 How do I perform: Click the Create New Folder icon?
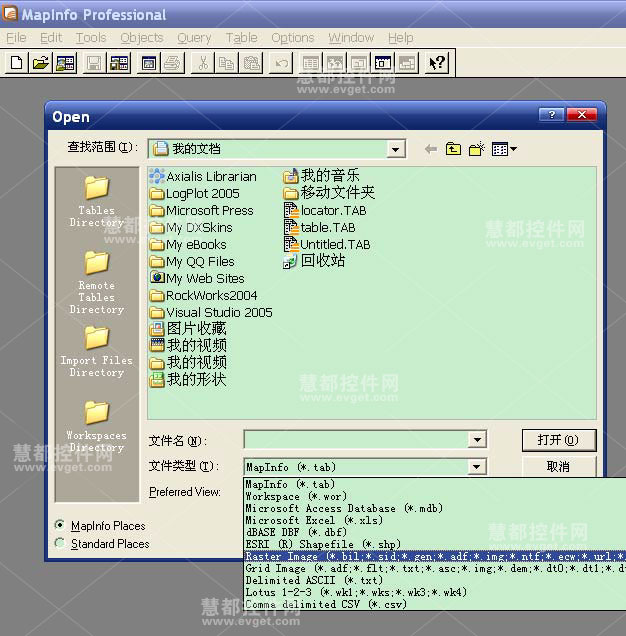click(477, 149)
